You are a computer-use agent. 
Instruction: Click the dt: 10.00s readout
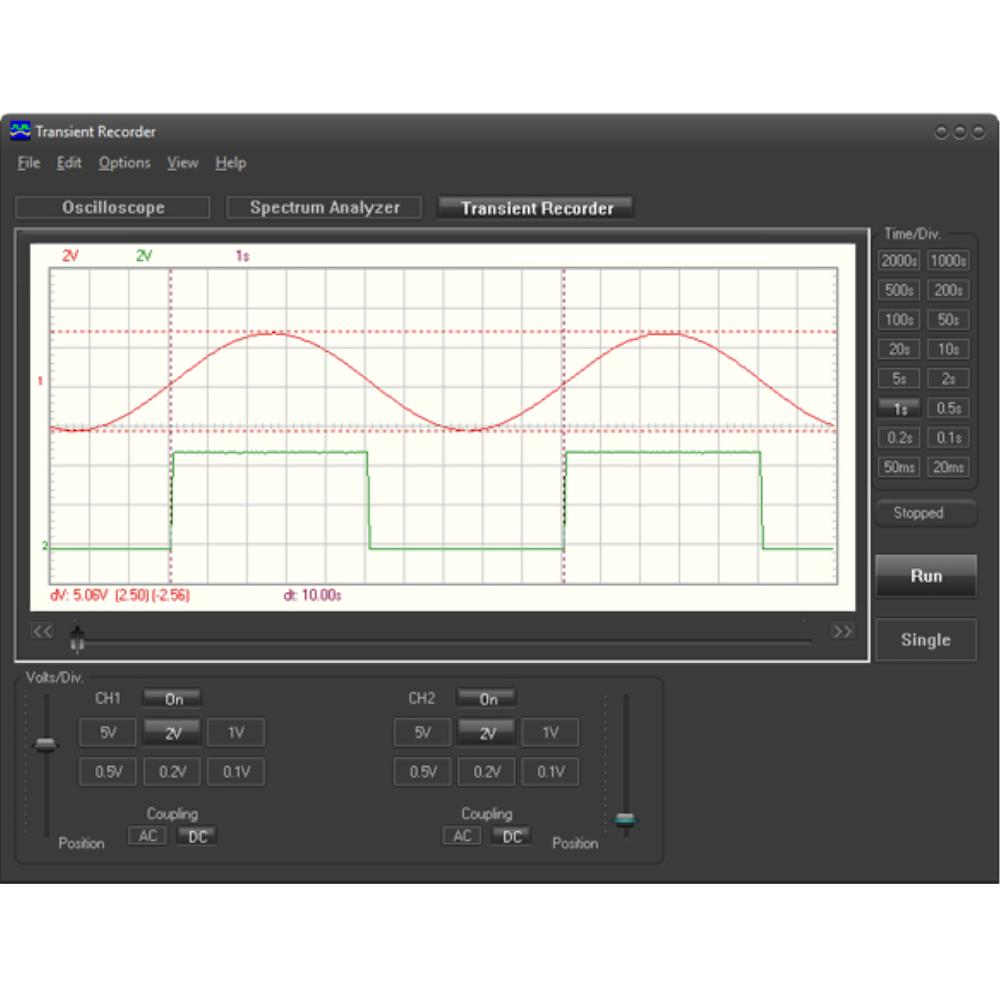pyautogui.click(x=312, y=595)
